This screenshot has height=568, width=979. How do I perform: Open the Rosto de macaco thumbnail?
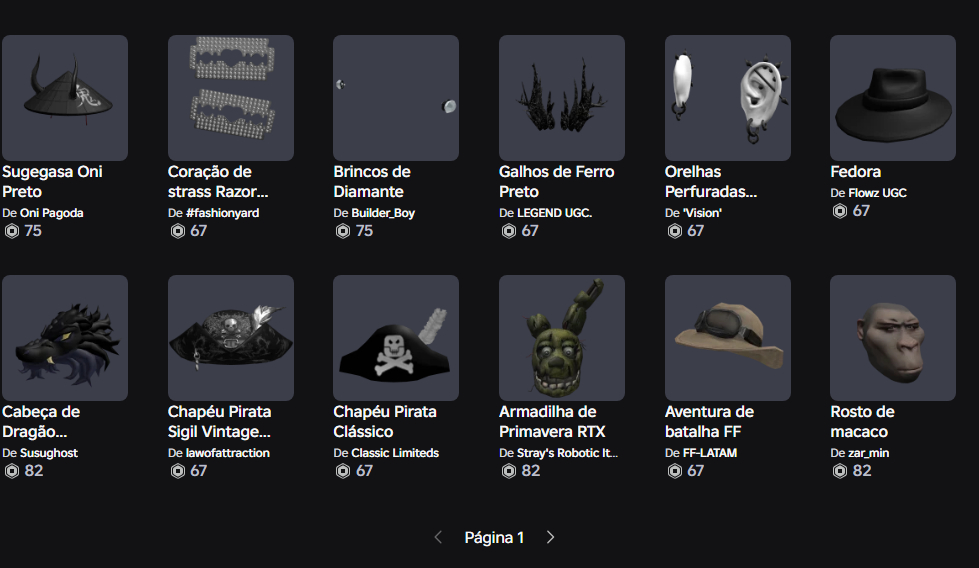click(x=893, y=338)
